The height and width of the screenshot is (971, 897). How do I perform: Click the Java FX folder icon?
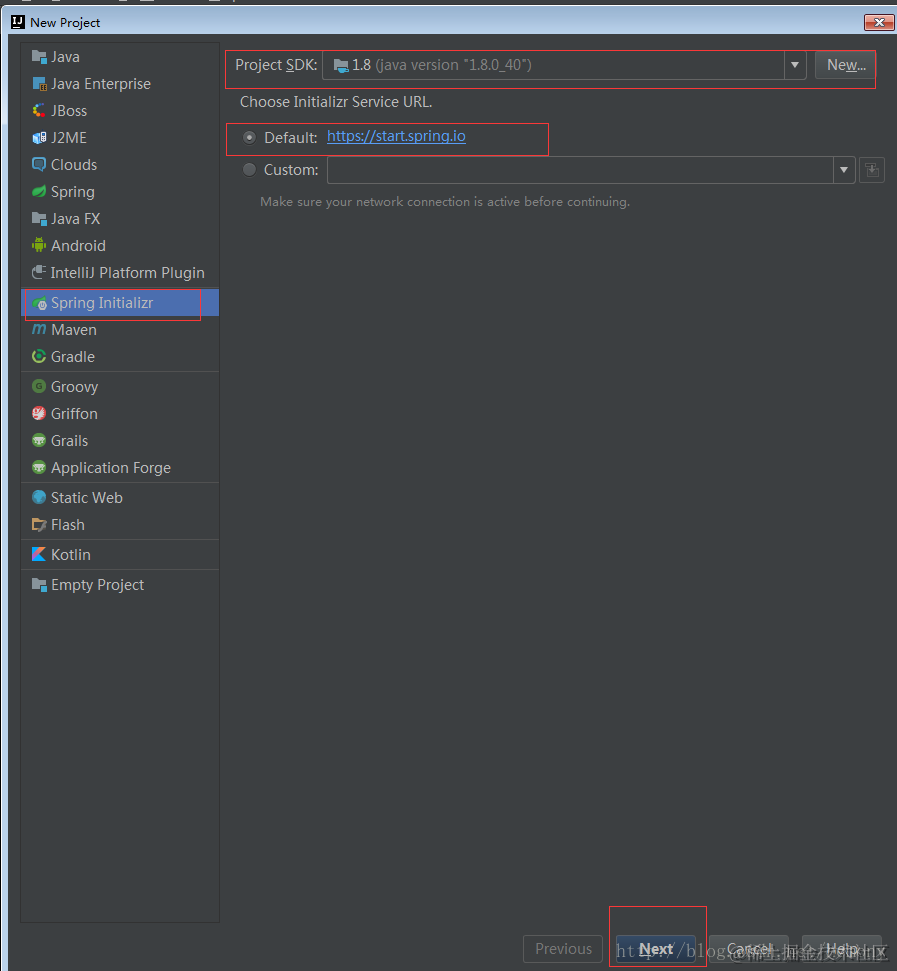(x=39, y=219)
